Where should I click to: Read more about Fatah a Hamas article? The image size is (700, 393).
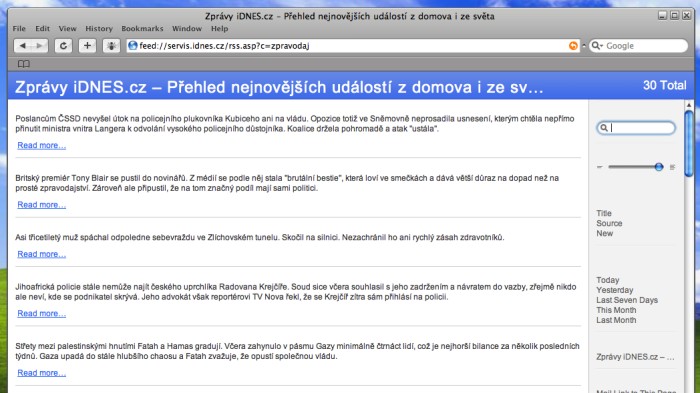42,373
